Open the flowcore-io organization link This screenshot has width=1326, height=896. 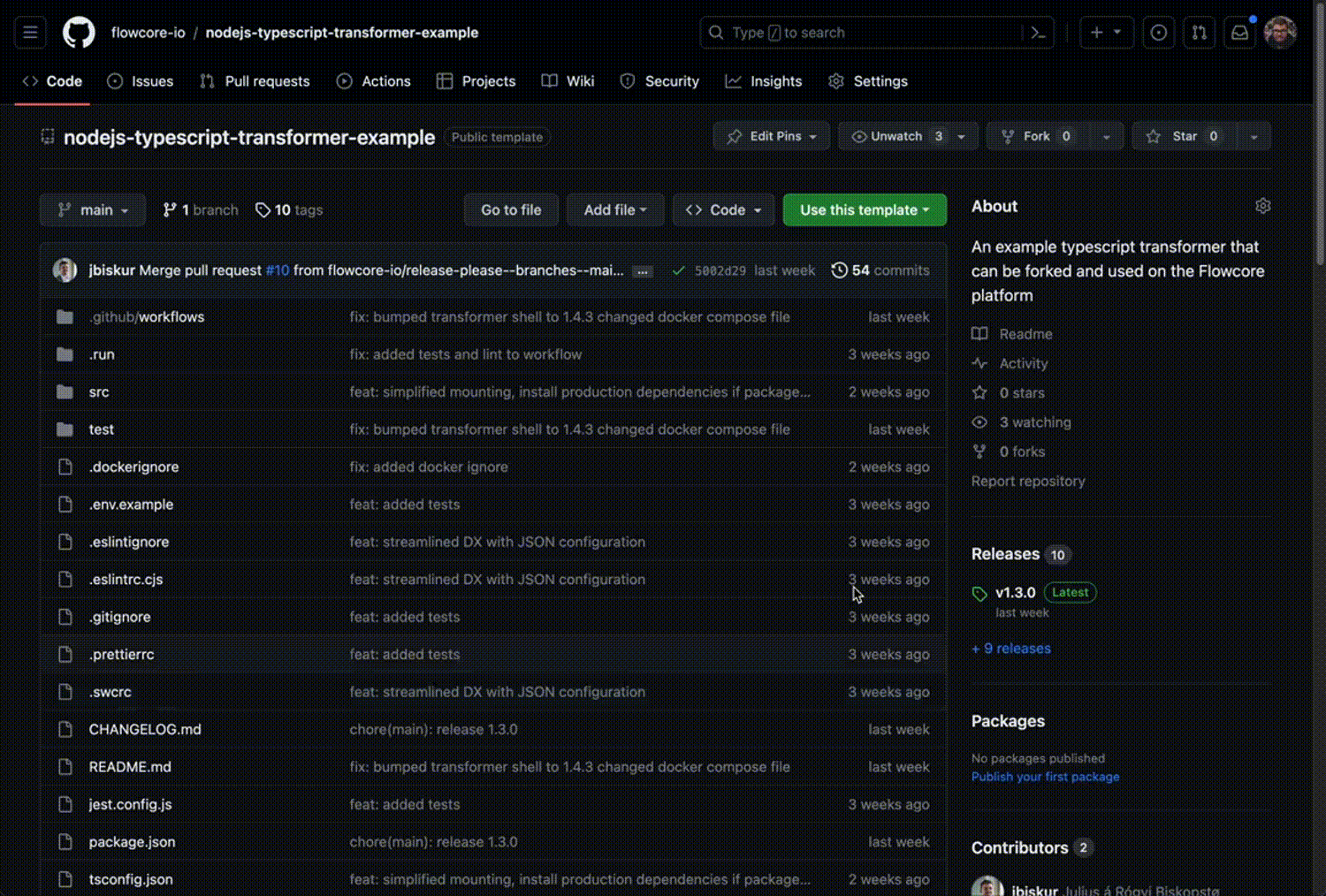click(x=149, y=33)
